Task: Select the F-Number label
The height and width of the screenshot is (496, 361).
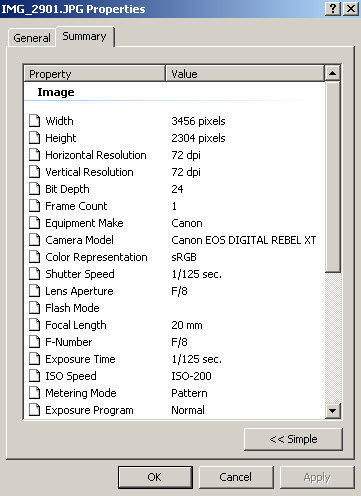Action: pyautogui.click(x=69, y=342)
